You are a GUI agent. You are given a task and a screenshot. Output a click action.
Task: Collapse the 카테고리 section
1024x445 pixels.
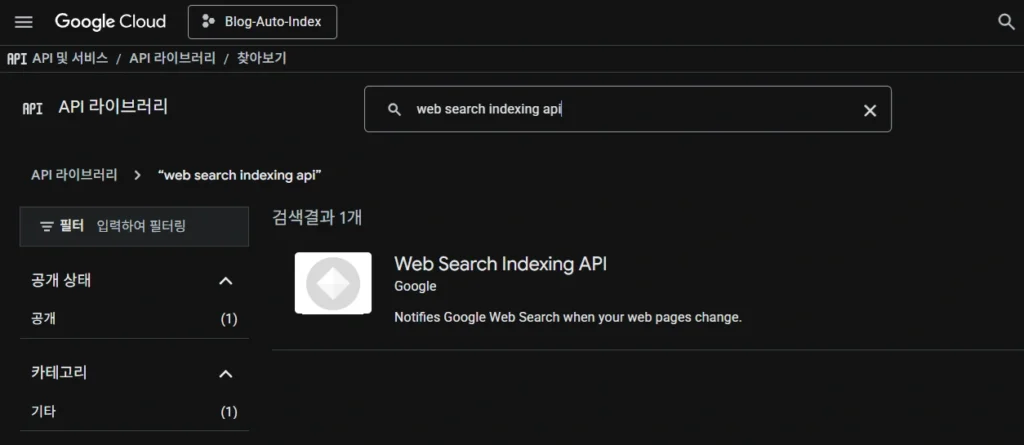pos(225,374)
